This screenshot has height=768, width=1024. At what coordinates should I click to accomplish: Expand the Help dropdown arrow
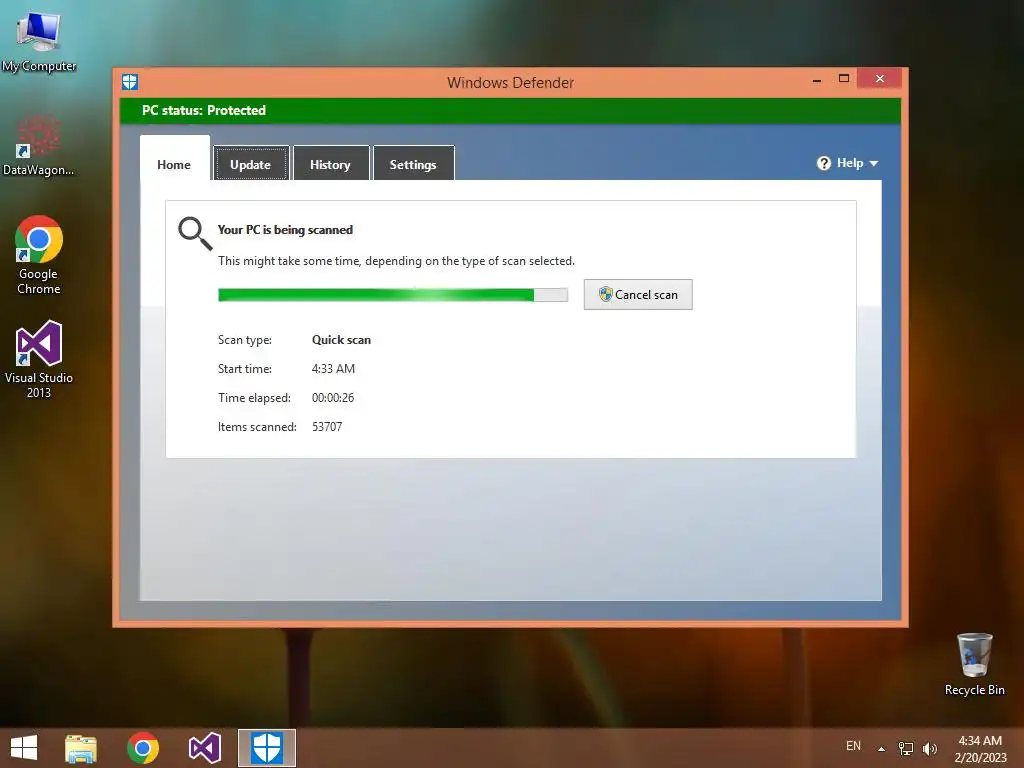click(x=874, y=163)
